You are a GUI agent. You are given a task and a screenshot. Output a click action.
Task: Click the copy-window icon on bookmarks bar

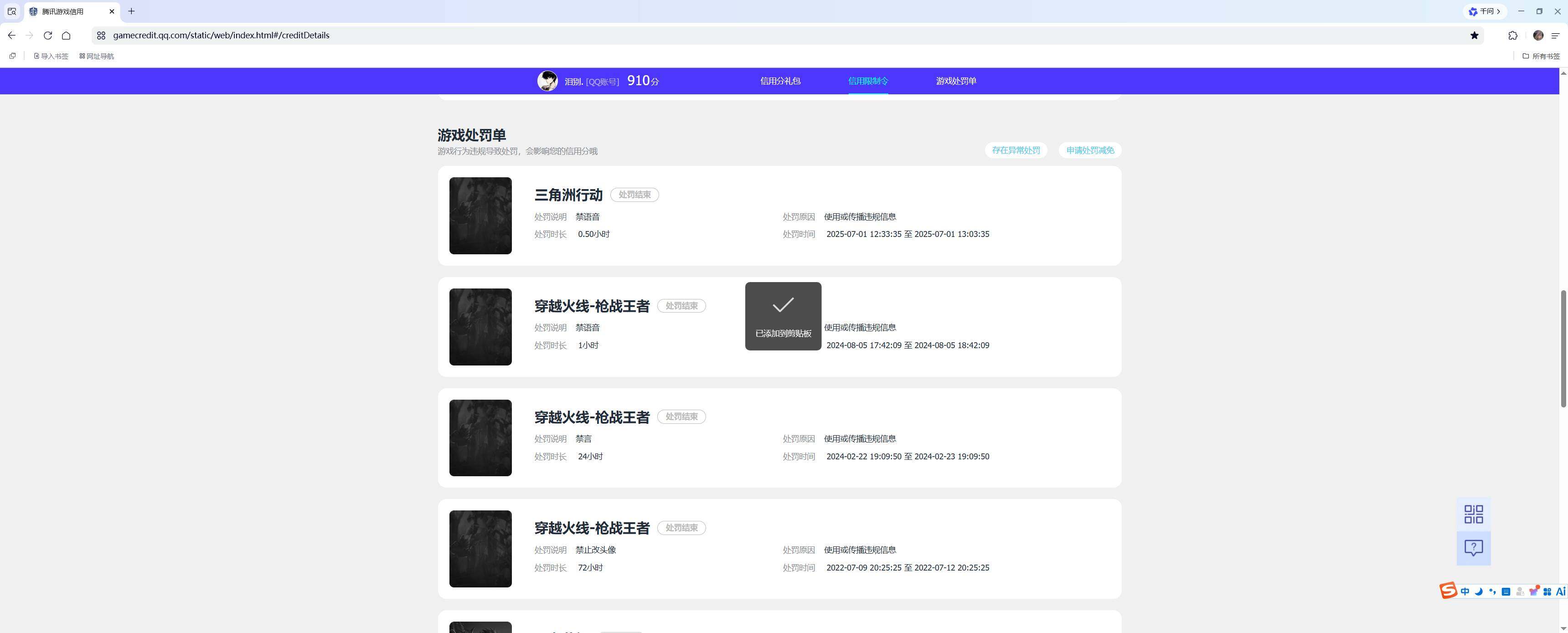tap(12, 56)
